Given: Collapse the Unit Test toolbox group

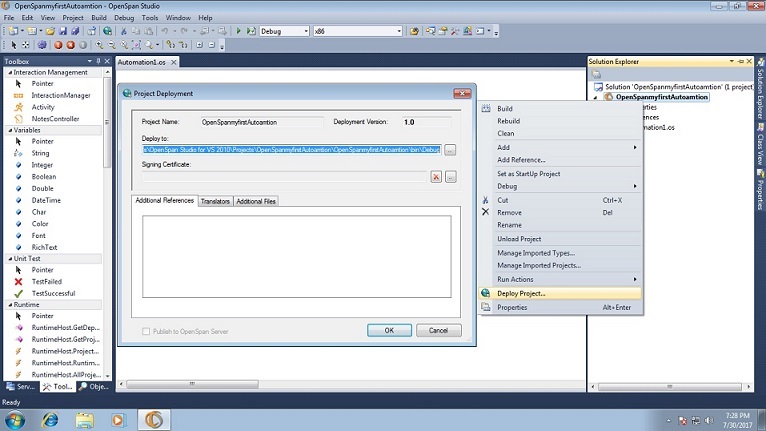Looking at the screenshot, I should click(x=10, y=259).
